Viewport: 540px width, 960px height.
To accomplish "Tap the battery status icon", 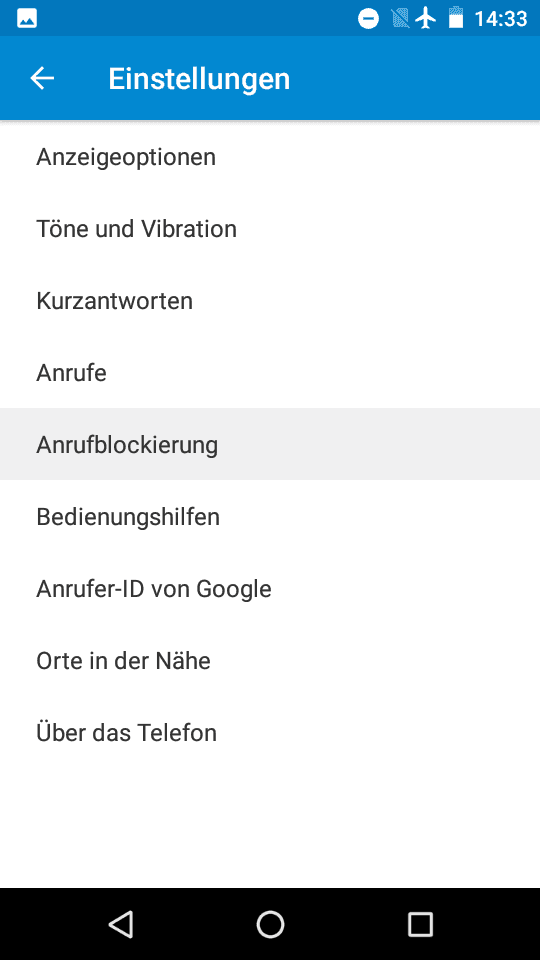I will (456, 19).
